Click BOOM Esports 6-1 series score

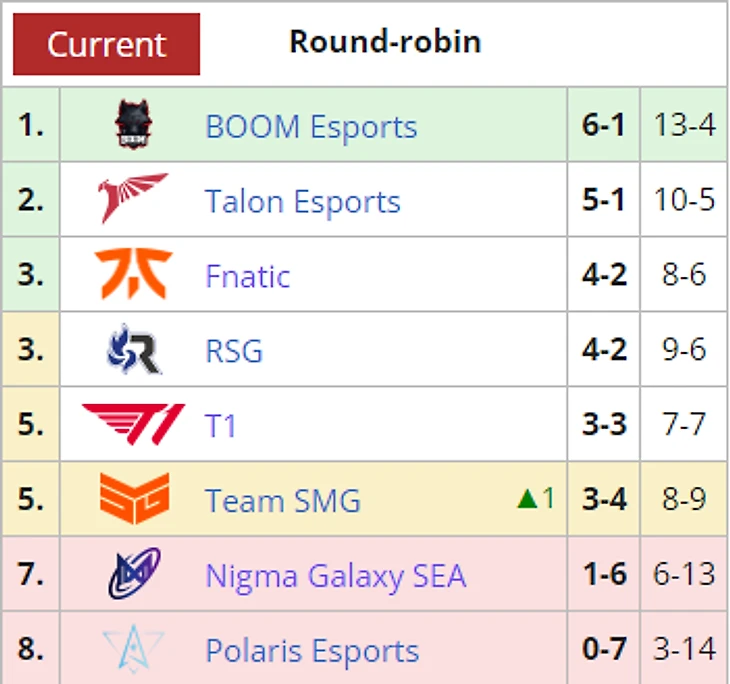tap(603, 125)
